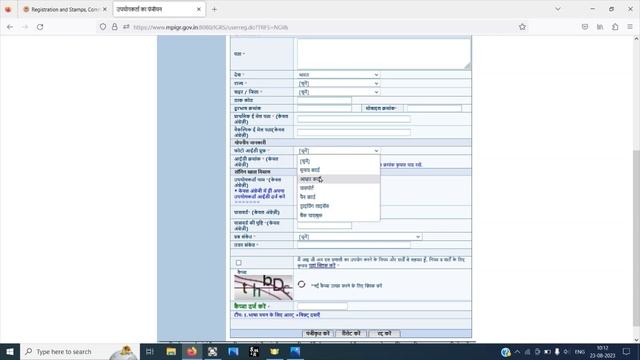
Task: Open a new browser tab
Action: coord(214,9)
